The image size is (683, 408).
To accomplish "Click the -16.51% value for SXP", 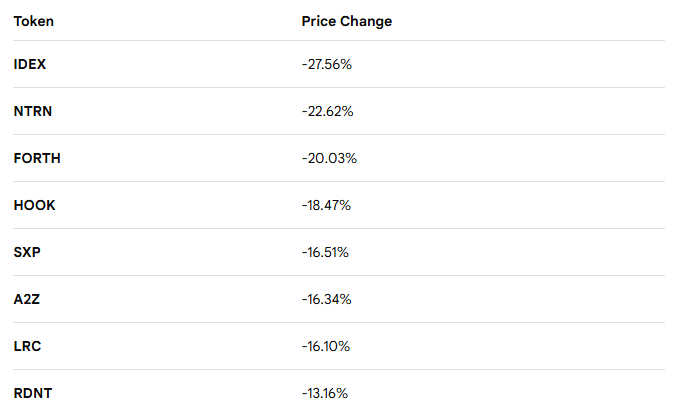I will 325,252.
